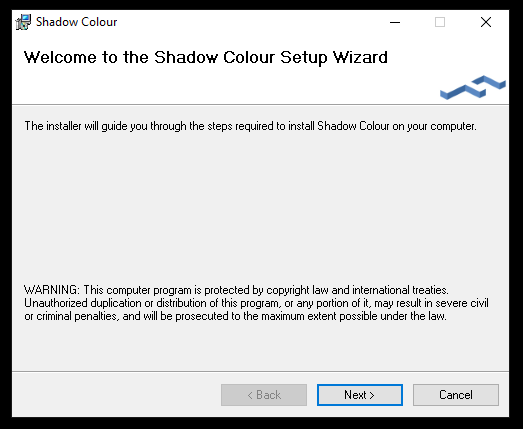Click the left chevron on the Back button
The width and height of the screenshot is (523, 429).
click(250, 396)
